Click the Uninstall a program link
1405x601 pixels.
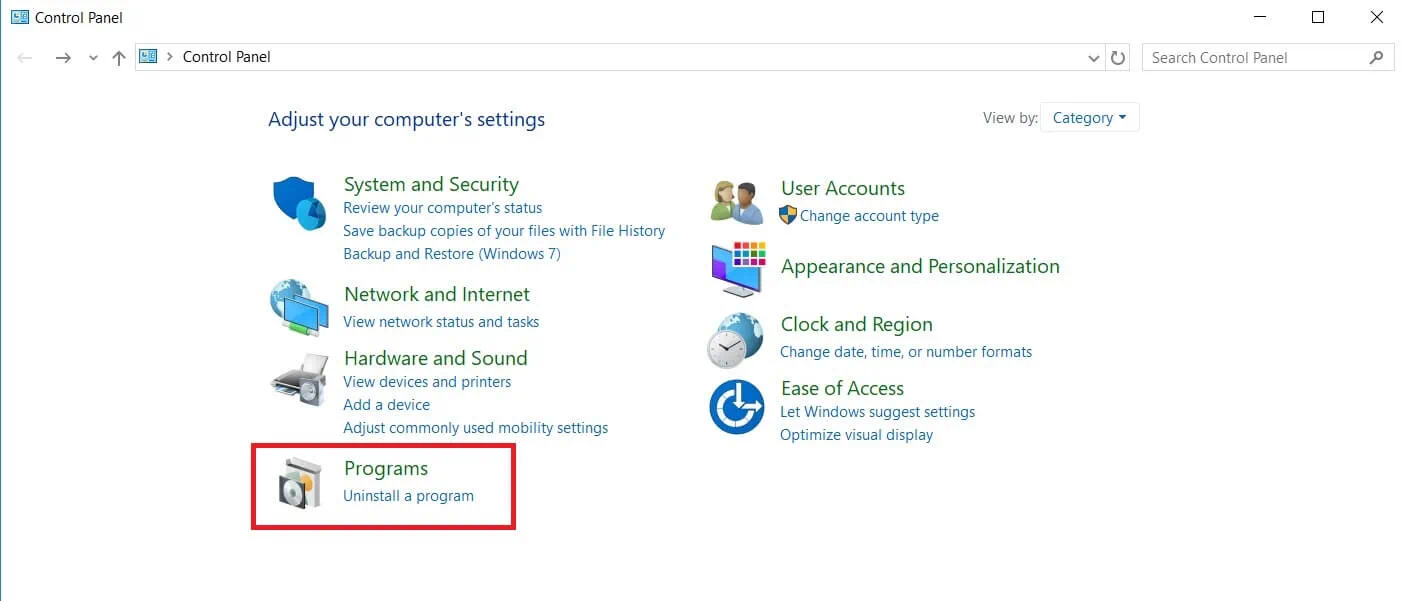408,496
